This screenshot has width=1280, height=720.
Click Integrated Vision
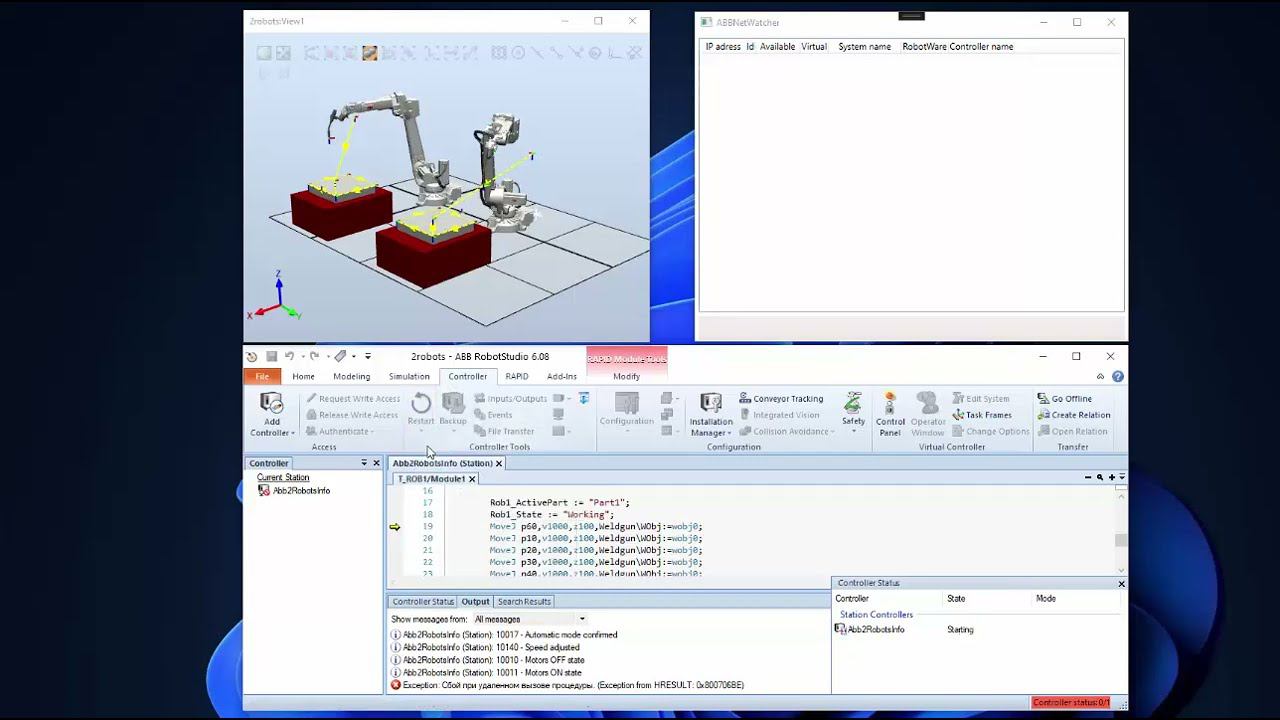(x=779, y=415)
